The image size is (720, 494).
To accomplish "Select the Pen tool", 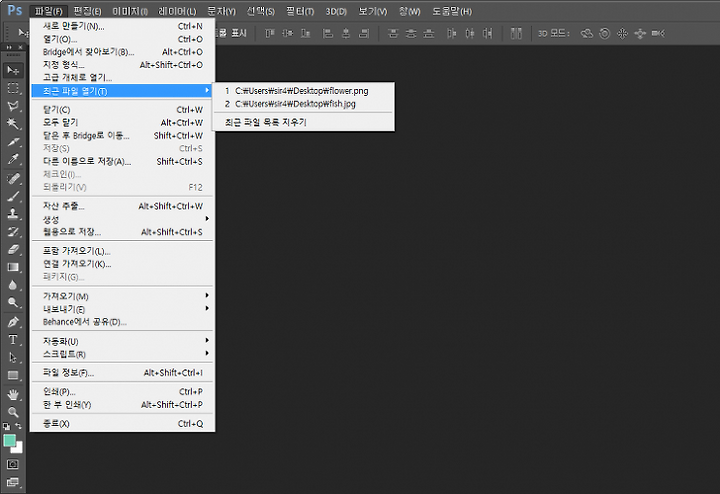I will pos(13,322).
